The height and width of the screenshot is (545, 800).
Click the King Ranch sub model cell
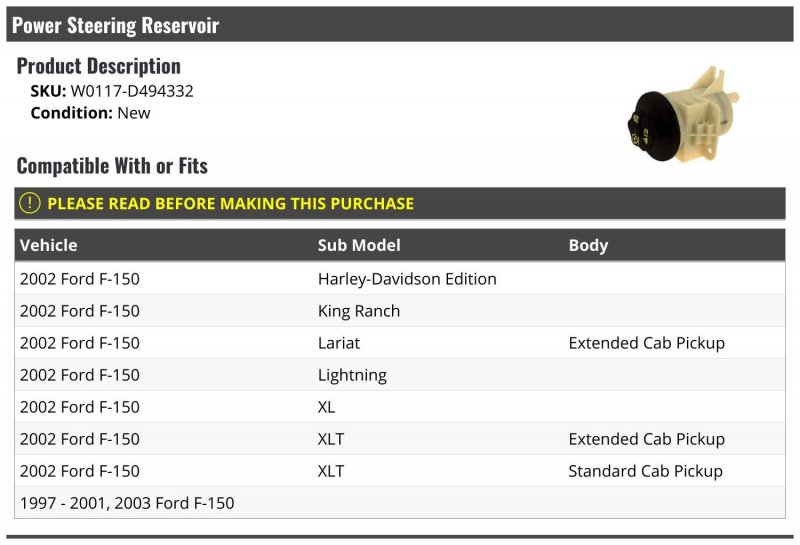(x=359, y=311)
